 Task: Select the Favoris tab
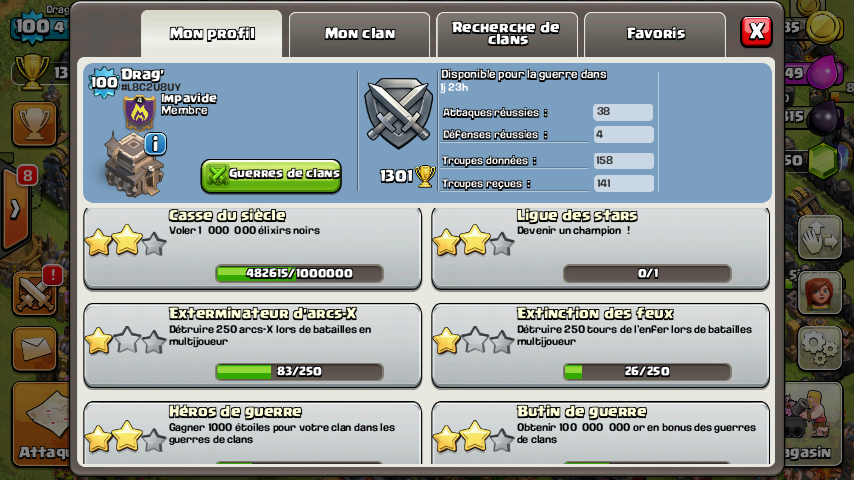coord(655,34)
